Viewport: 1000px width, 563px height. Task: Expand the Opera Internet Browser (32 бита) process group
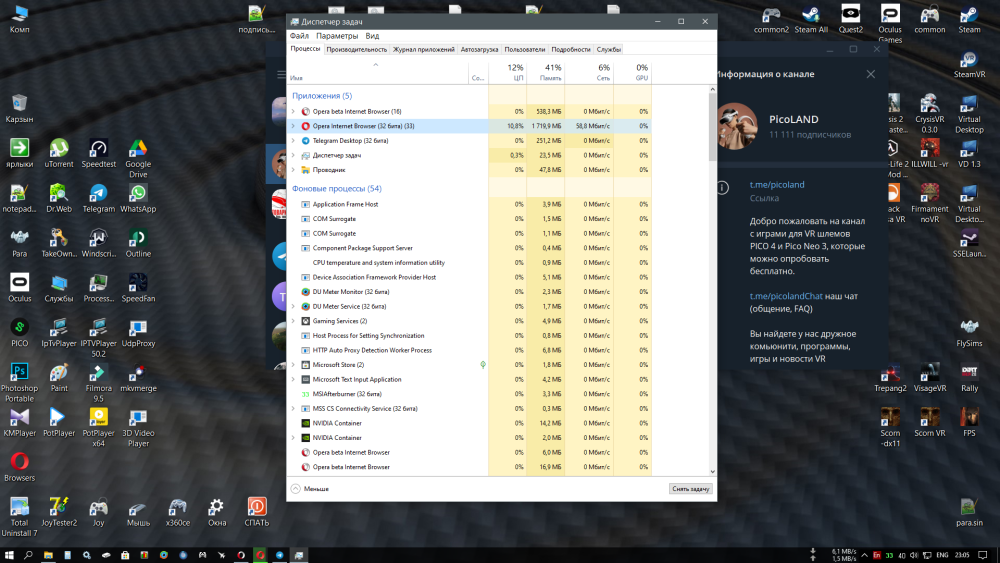(x=293, y=126)
